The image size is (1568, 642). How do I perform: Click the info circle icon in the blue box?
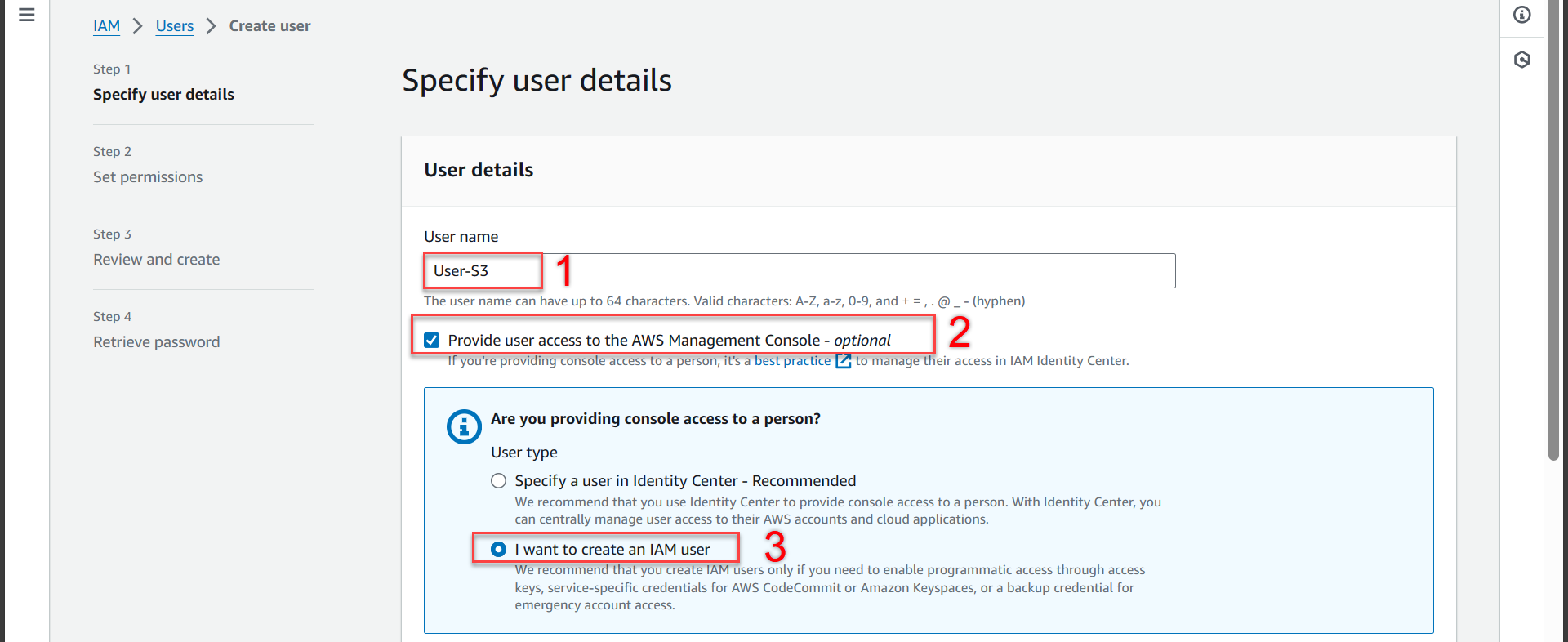(x=464, y=426)
